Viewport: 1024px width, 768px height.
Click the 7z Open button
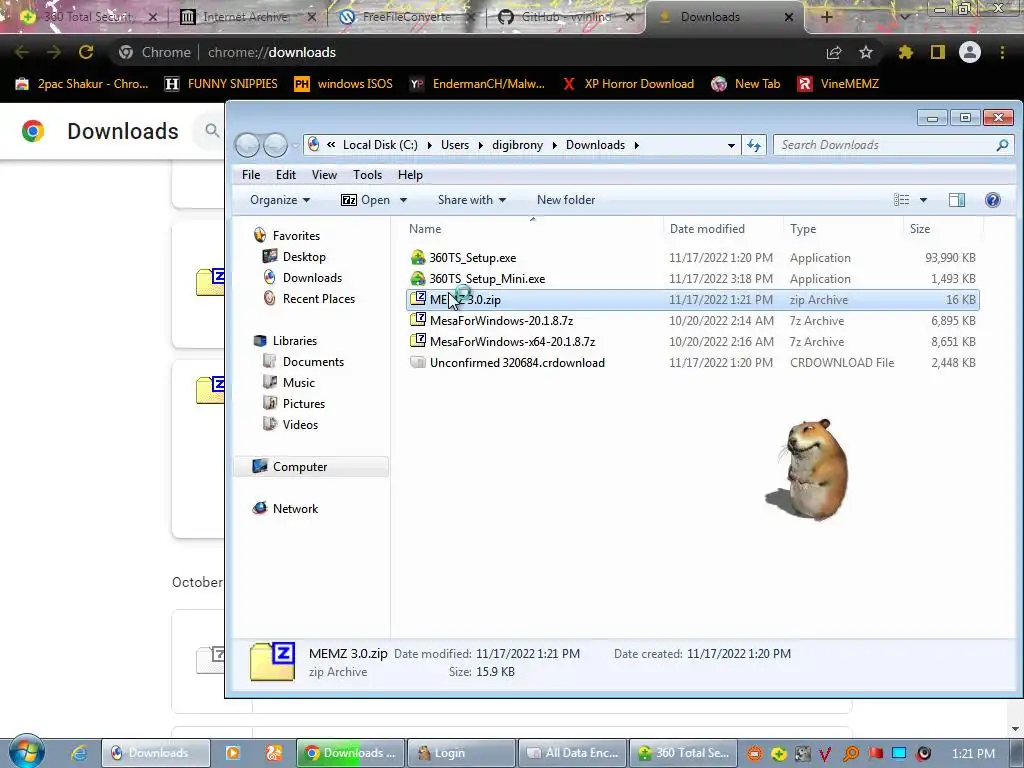click(366, 200)
